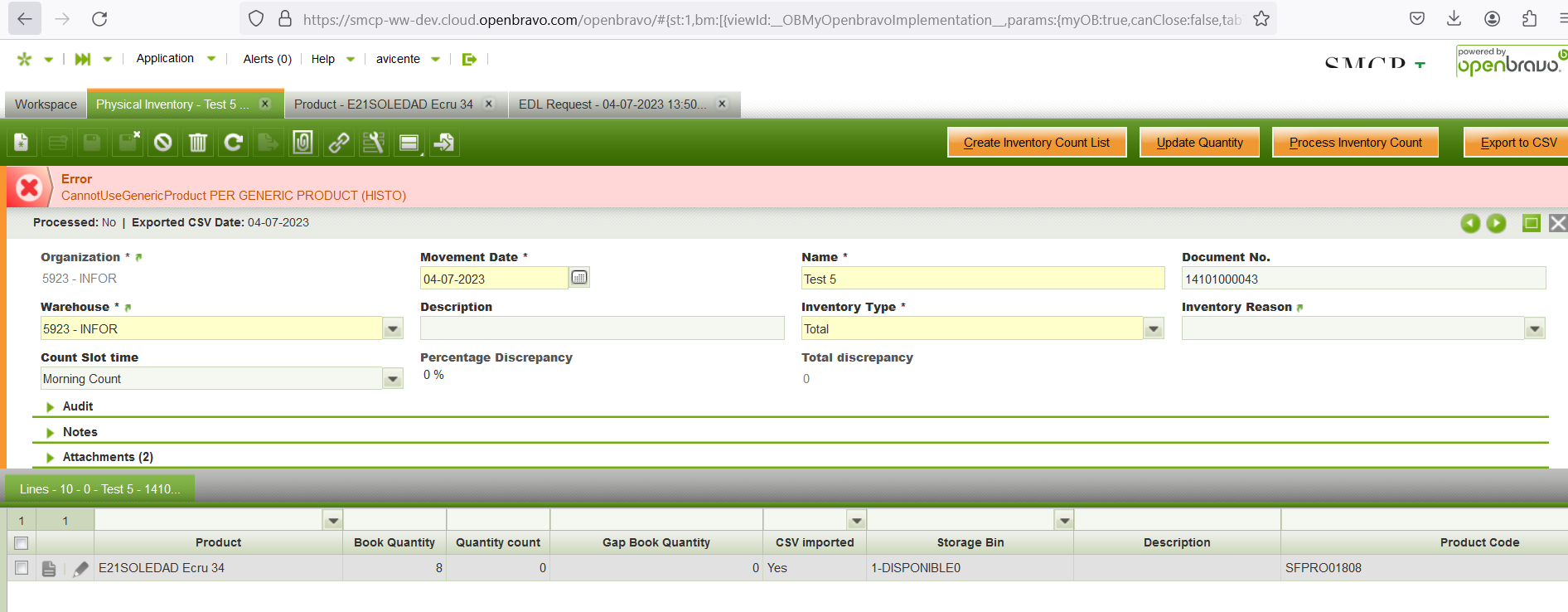Click the chain link toolbar icon
Screen dimensions: 1568x612
pyautogui.click(x=338, y=143)
